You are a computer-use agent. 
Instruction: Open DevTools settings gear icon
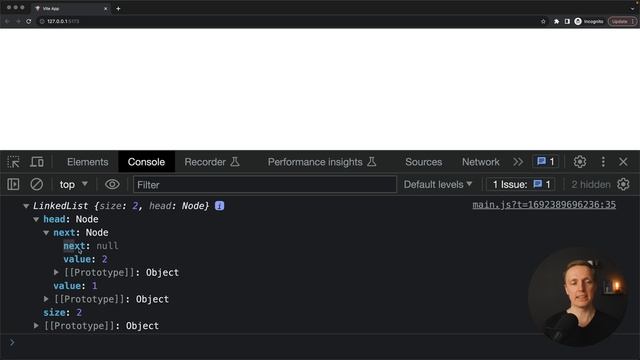point(580,162)
